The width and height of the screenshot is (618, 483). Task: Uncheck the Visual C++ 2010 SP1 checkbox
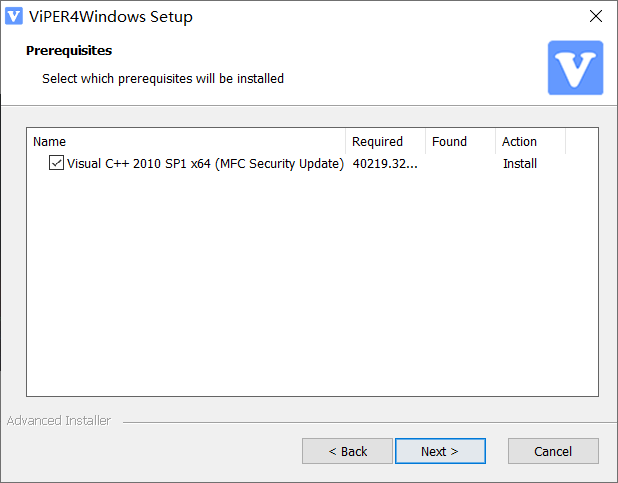click(x=56, y=162)
